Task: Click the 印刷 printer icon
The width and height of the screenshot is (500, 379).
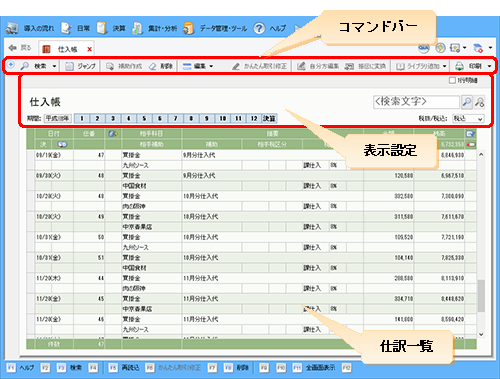Action: point(459,66)
